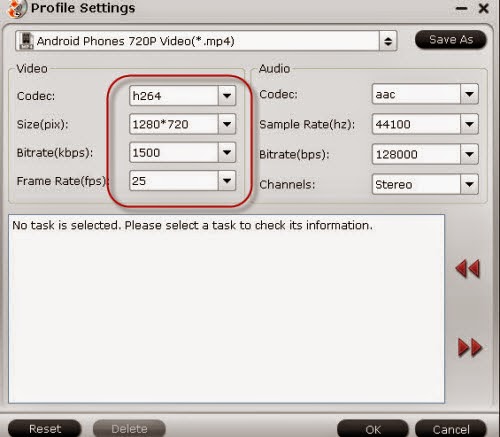Screen dimensions: 500x437
Task: Click the 'Frame Rate(fps)' label
Action: (62, 181)
